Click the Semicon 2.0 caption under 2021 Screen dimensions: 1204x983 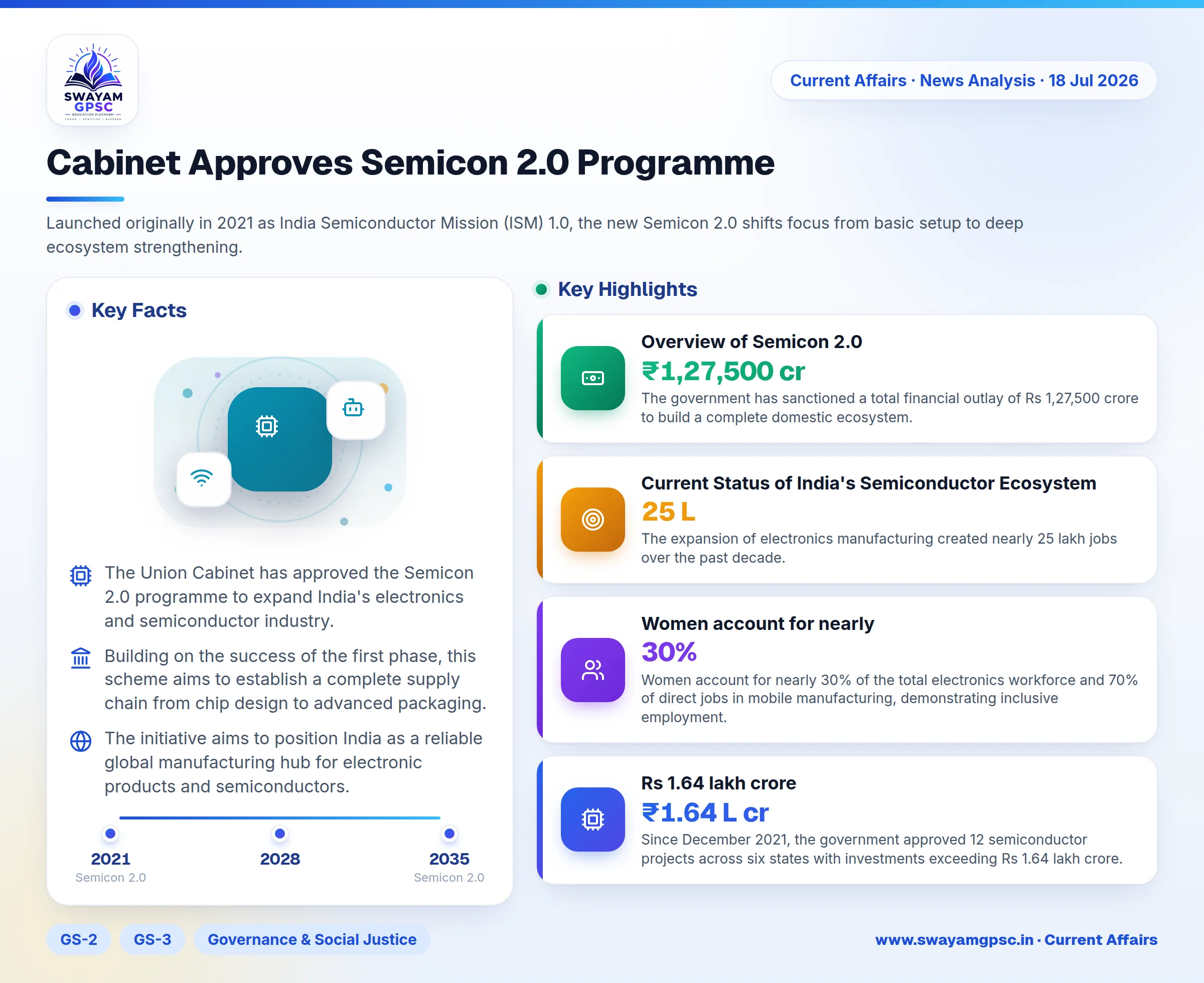point(110,878)
